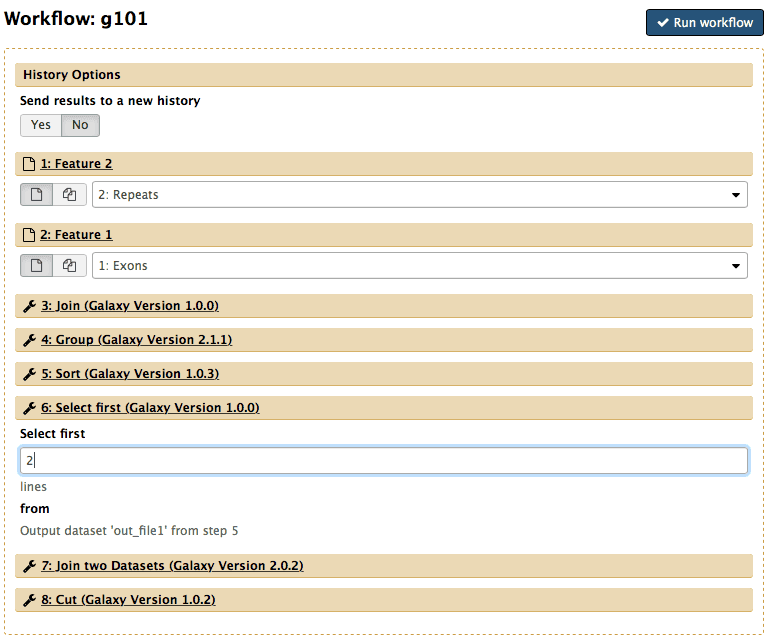The height and width of the screenshot is (644, 770).
Task: Enable multiple datasets mode for Feature 2
Action: pos(69,195)
